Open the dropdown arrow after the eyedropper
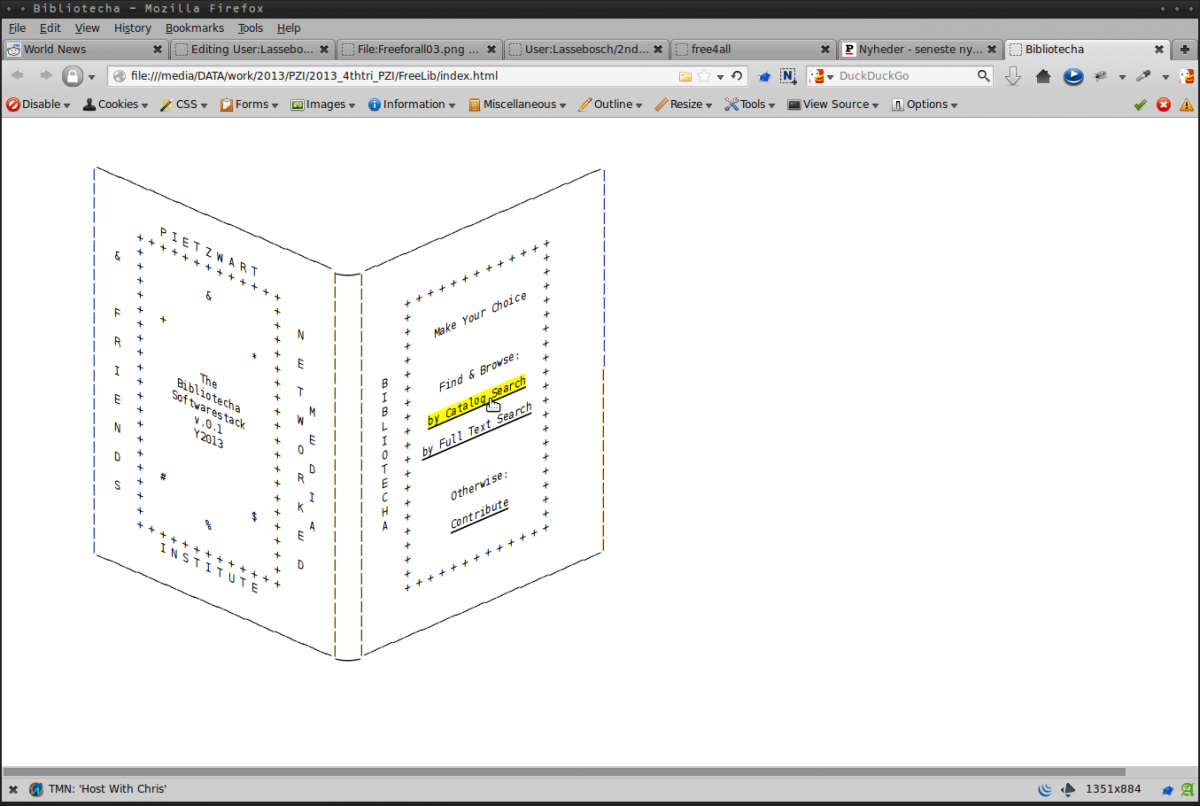 [1165, 77]
